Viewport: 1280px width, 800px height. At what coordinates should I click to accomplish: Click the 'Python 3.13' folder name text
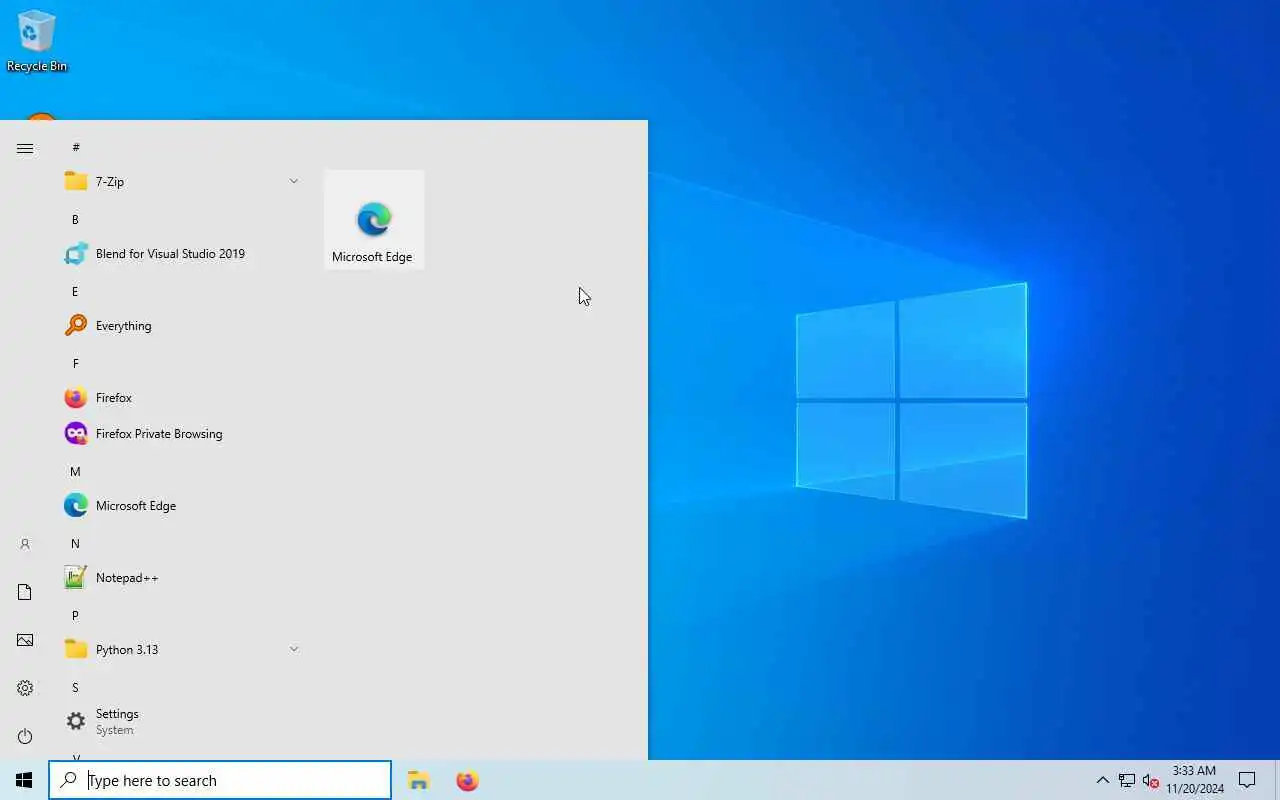click(x=127, y=650)
